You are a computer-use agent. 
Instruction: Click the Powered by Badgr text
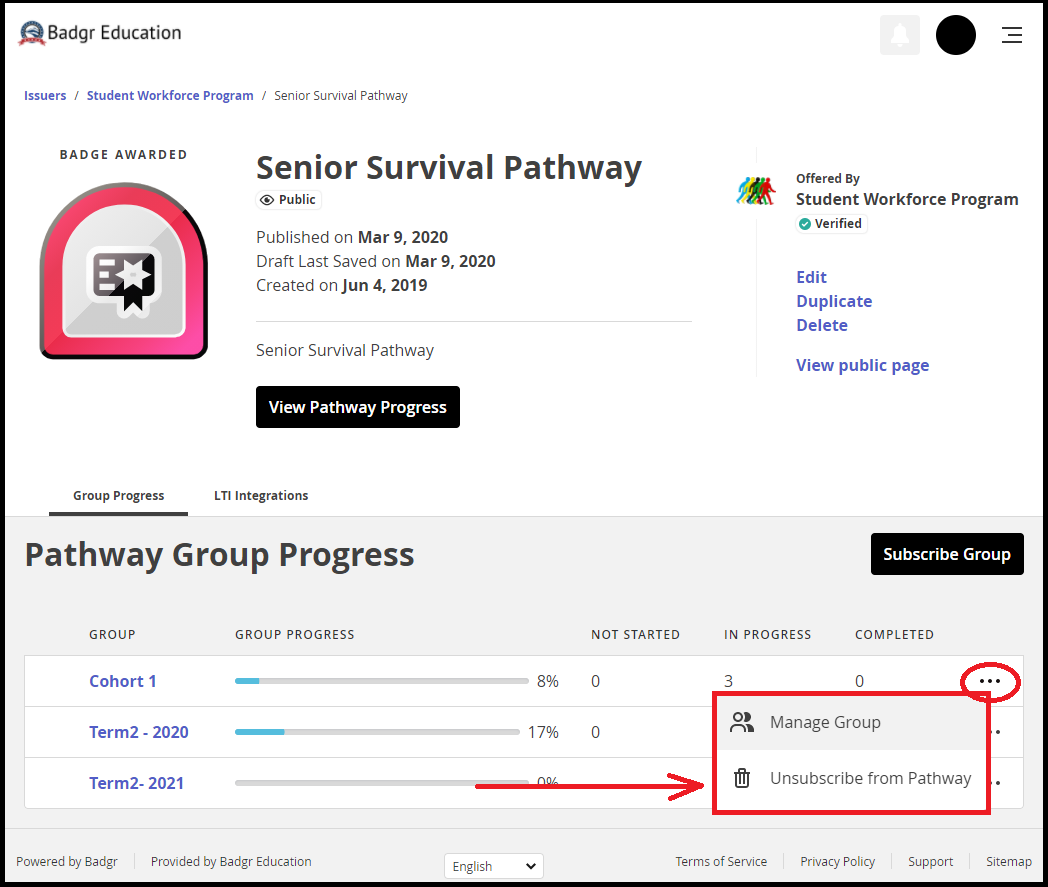[67, 862]
